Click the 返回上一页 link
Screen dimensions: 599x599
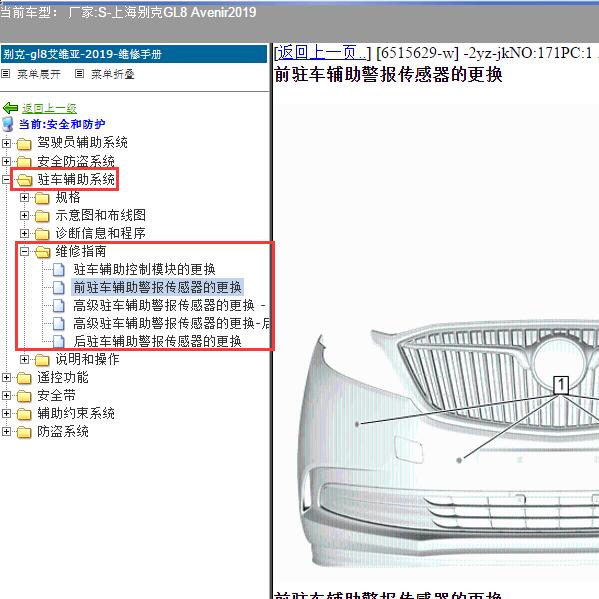[322, 52]
